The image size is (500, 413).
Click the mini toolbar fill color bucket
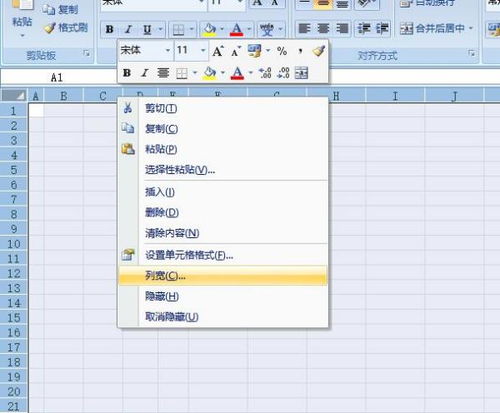[x=210, y=73]
